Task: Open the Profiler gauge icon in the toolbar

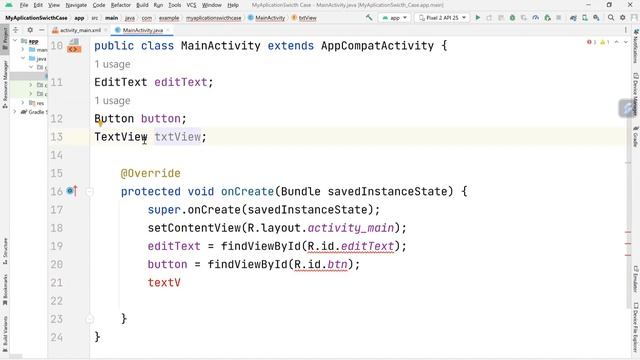Action: [x=536, y=18]
